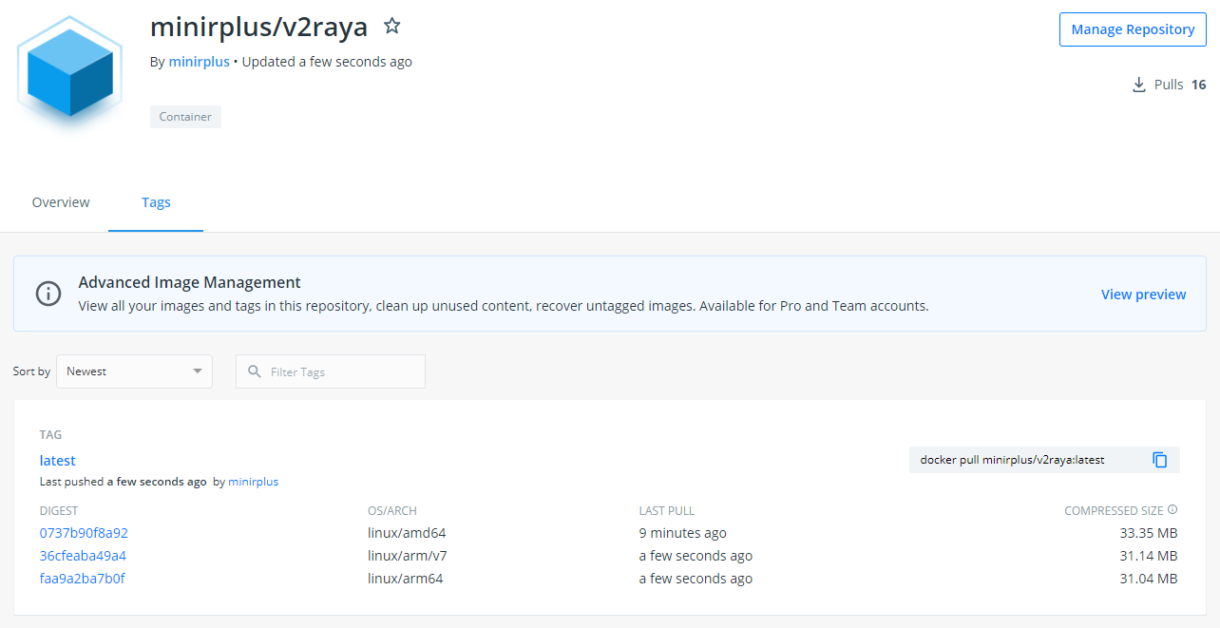Open digest 36cfeaba49a4 link
Screen dimensions: 1220x628
(83, 555)
